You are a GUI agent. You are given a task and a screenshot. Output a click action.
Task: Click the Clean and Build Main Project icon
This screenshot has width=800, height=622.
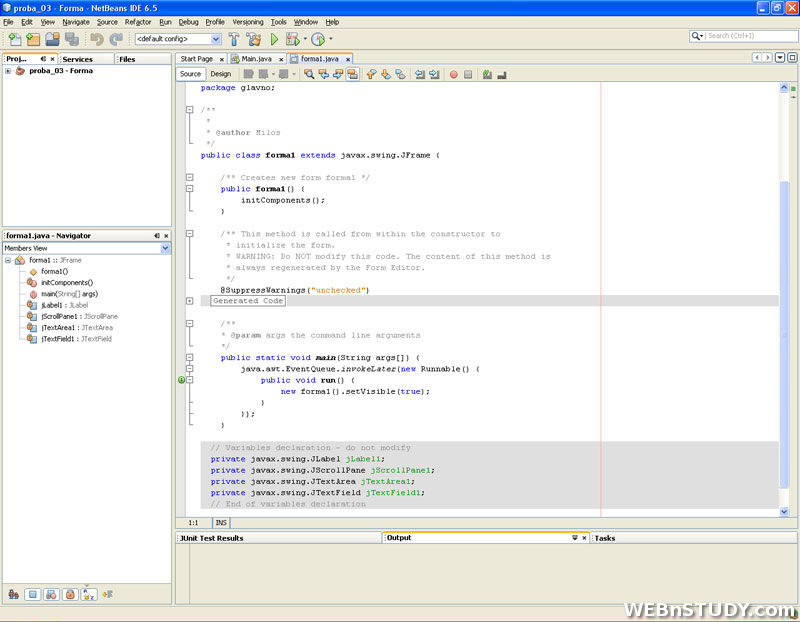[254, 39]
